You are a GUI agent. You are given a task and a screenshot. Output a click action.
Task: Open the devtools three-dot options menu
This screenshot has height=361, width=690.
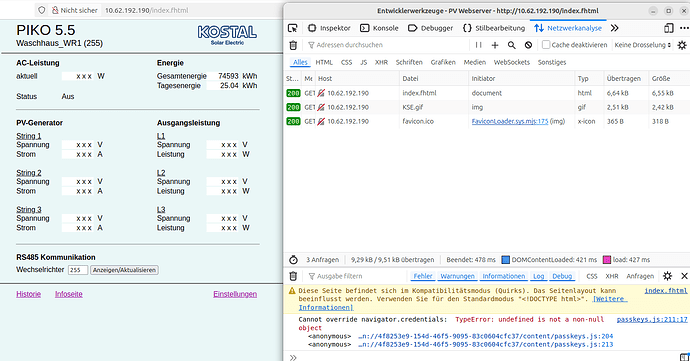tap(683, 28)
